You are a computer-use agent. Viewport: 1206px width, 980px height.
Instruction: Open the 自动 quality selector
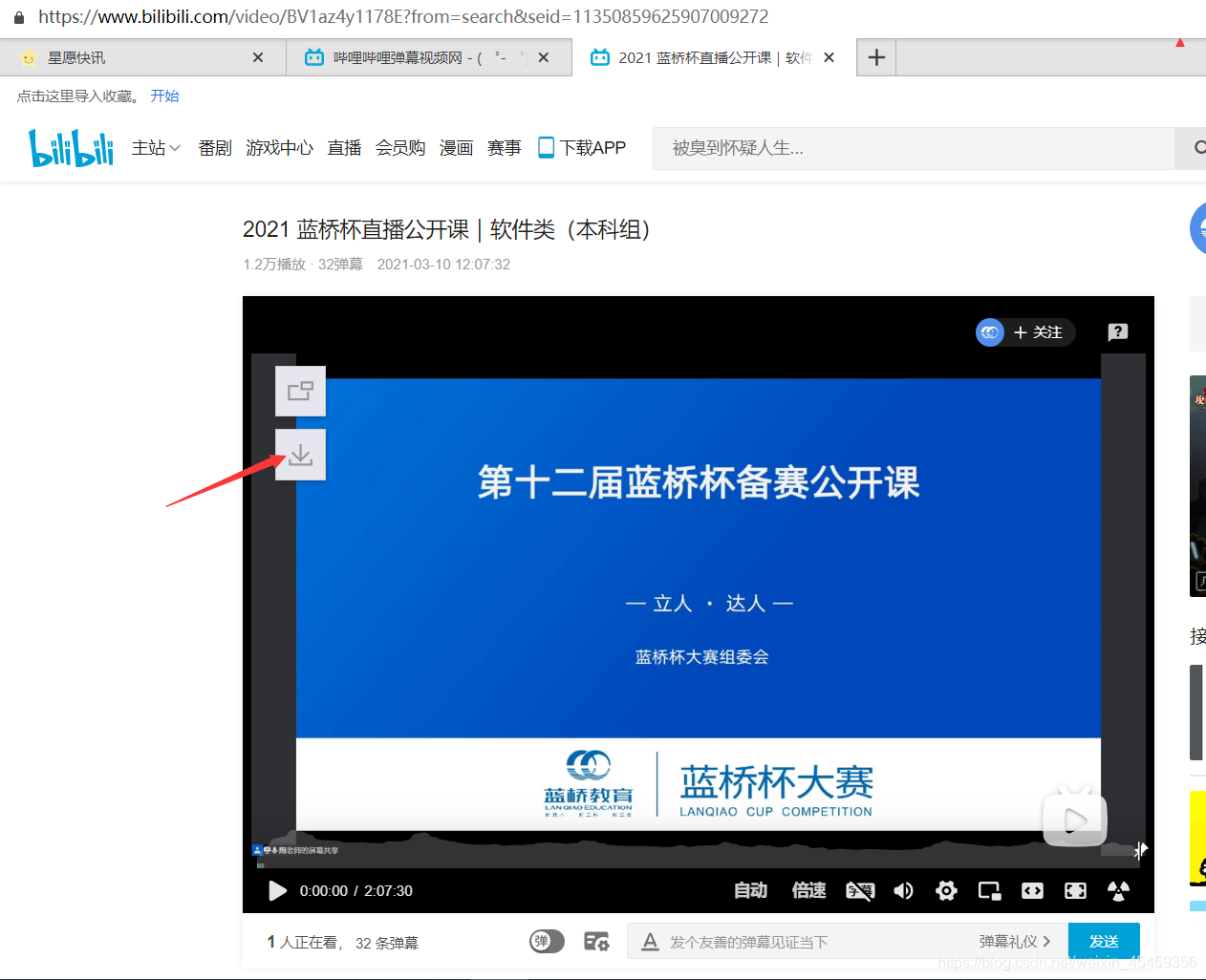750,891
